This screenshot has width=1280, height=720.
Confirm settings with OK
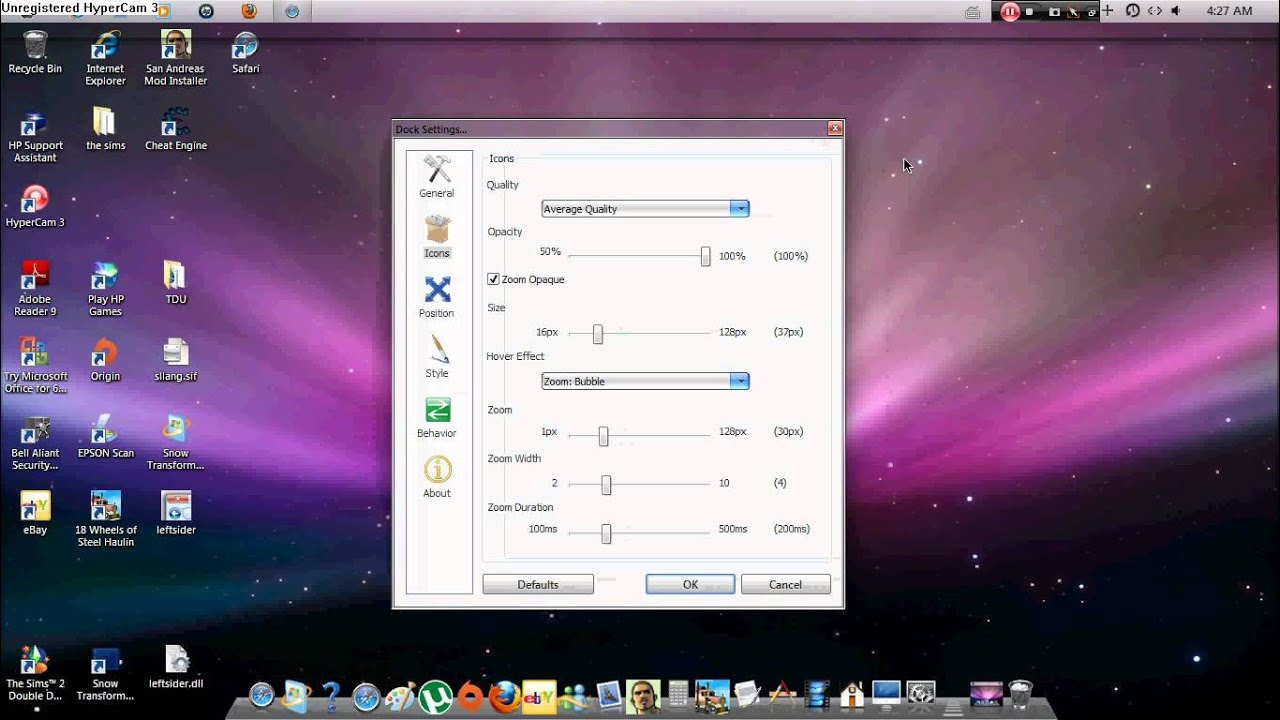point(690,585)
